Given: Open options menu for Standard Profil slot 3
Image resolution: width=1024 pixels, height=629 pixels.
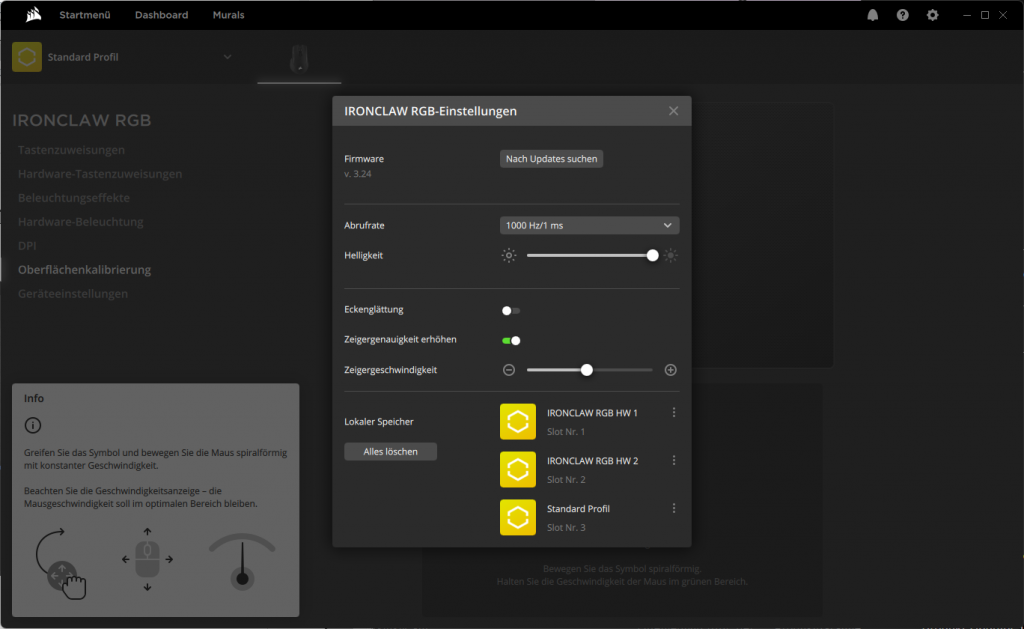Looking at the screenshot, I should [x=674, y=508].
